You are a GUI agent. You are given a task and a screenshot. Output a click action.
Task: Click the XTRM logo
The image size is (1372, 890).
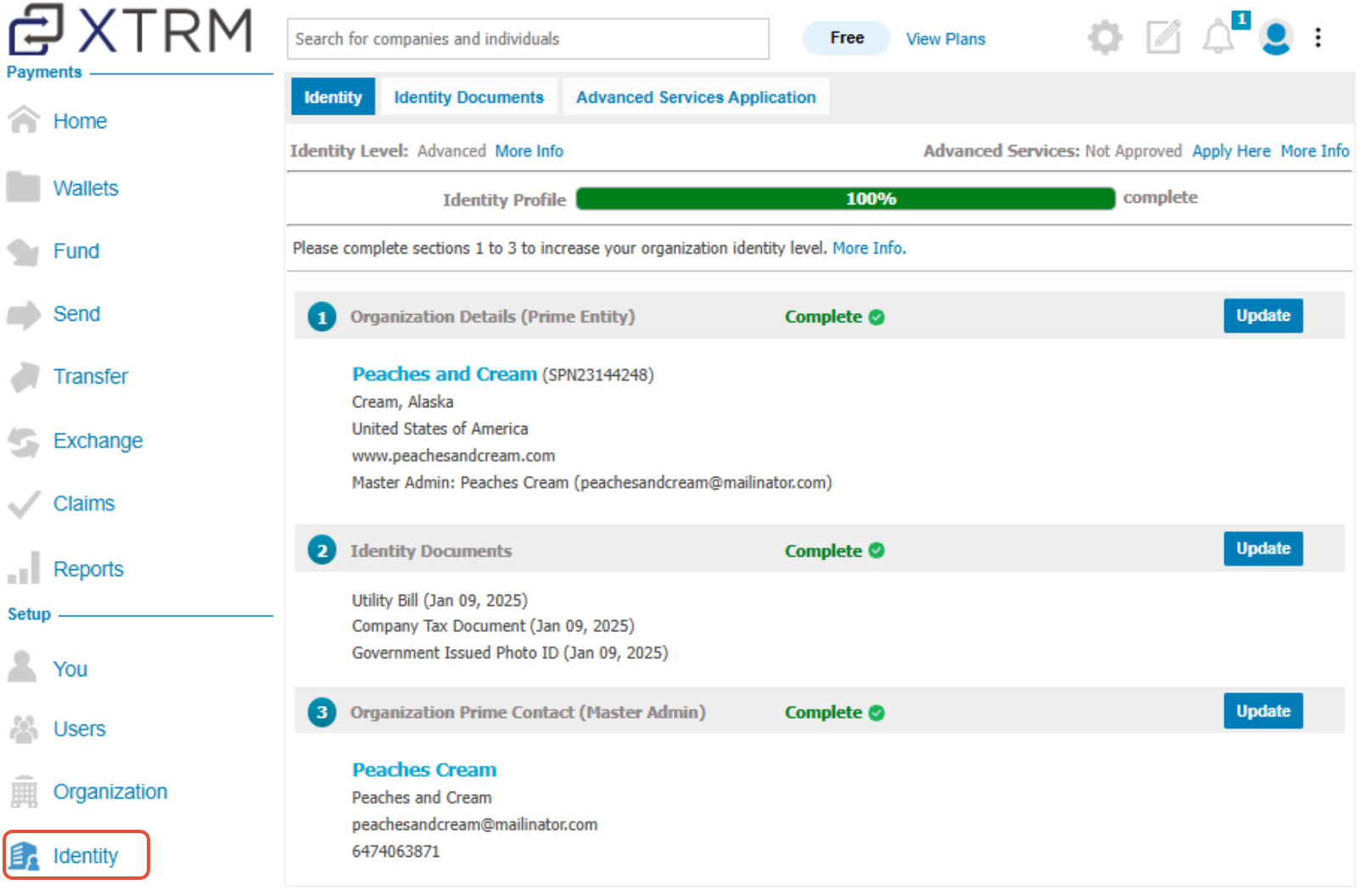click(131, 31)
